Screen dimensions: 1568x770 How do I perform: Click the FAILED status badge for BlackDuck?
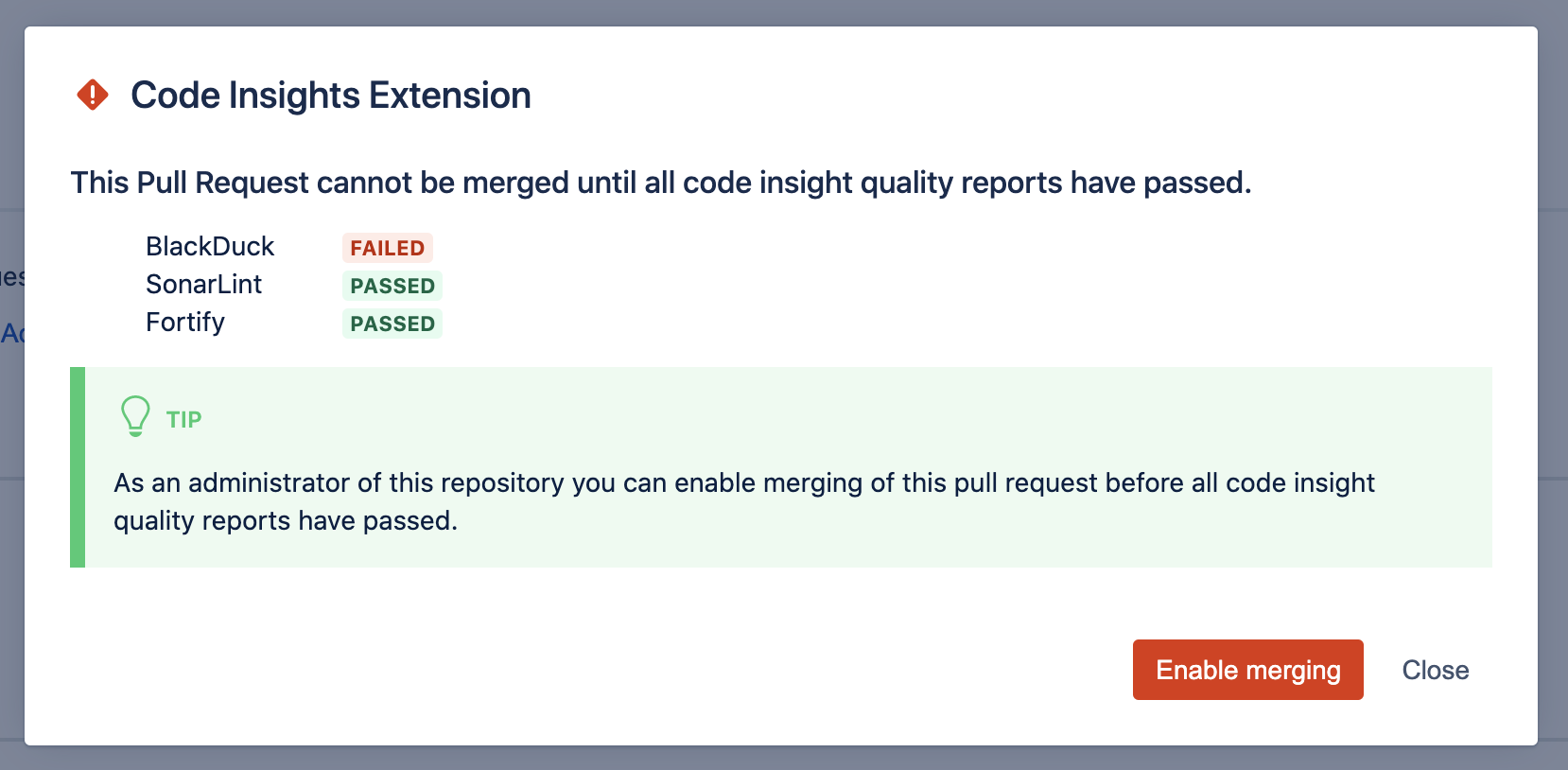tap(388, 248)
